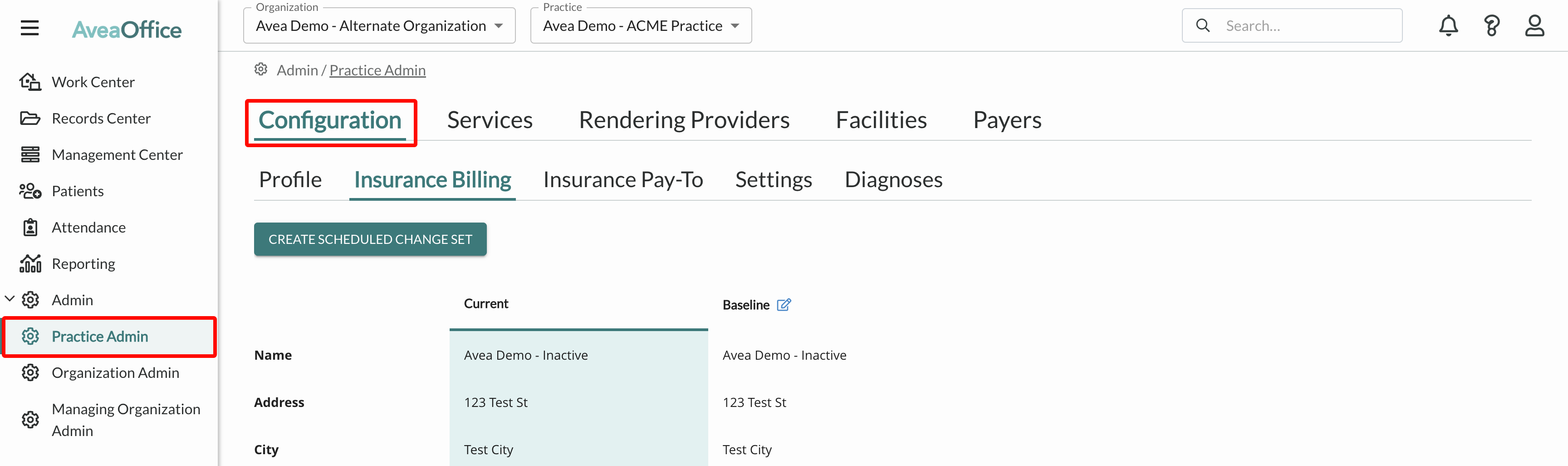1568x466 pixels.
Task: Switch to the Services tab
Action: pos(490,121)
